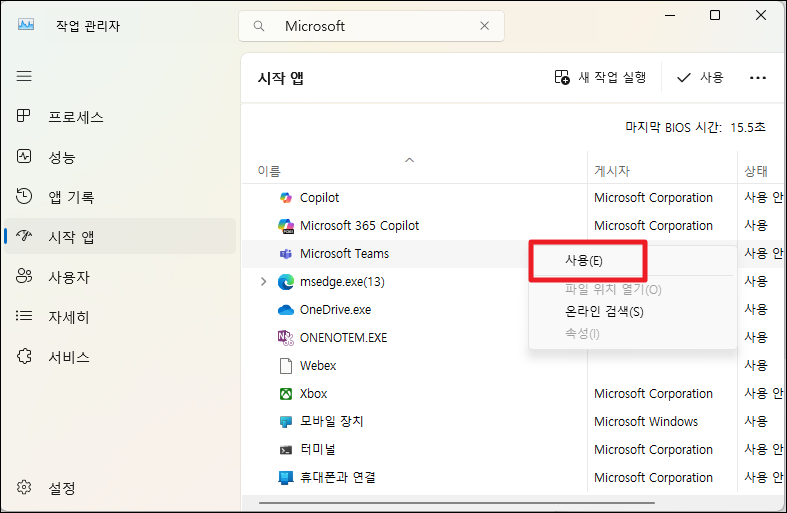
Task: Click the msedge.exe Edge icon
Action: (286, 282)
